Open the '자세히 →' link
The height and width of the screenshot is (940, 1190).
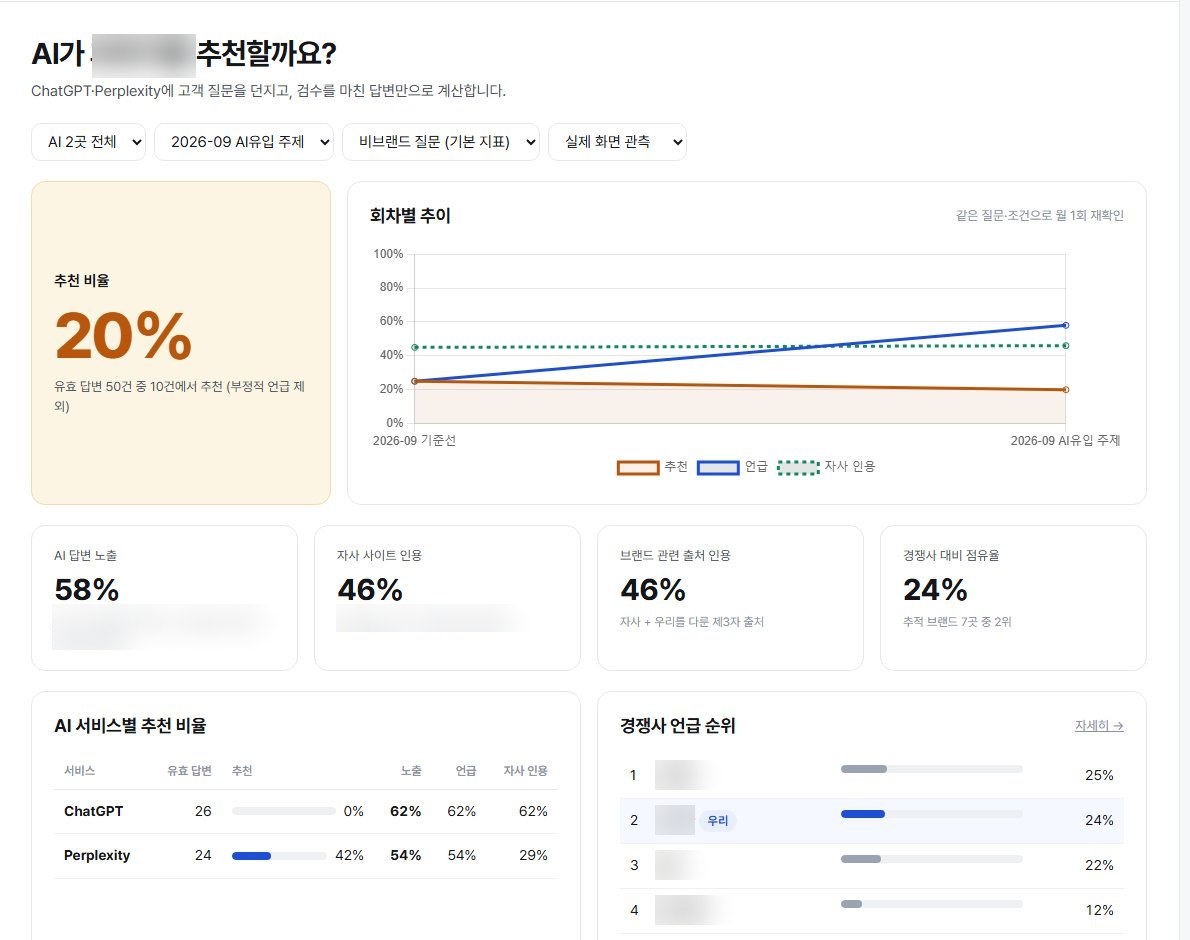coord(1099,726)
